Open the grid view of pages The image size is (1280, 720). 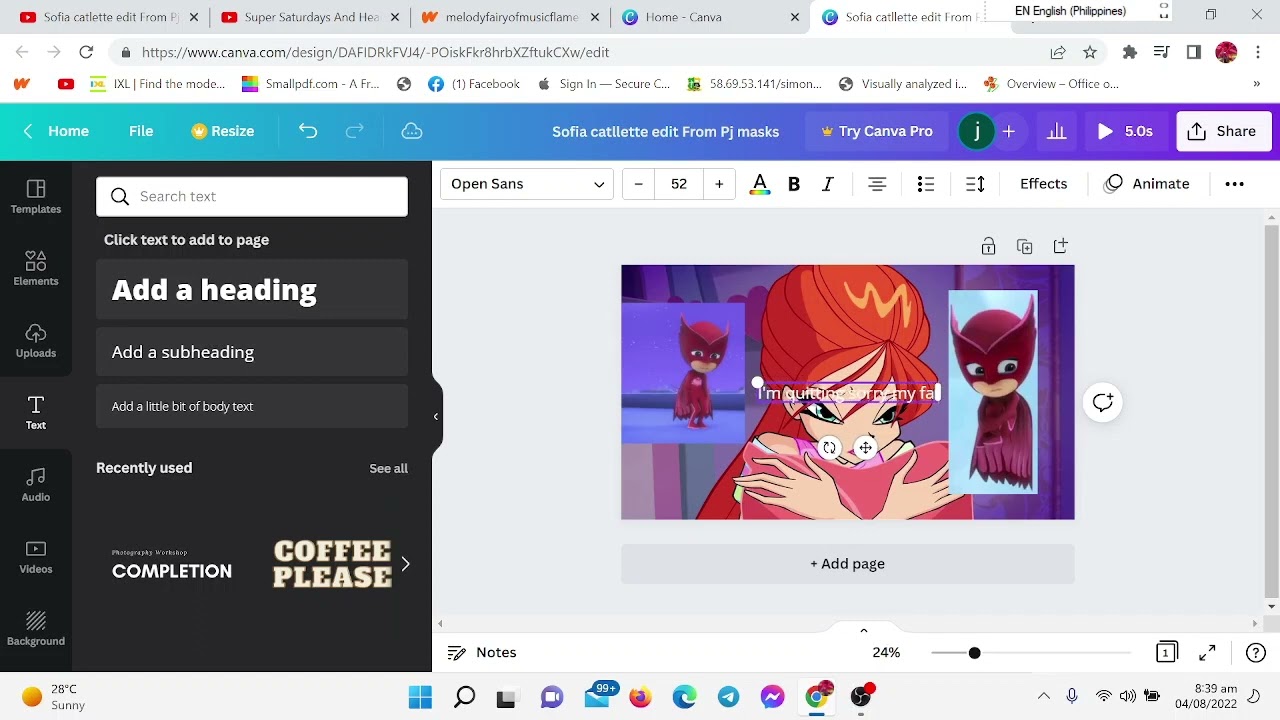1166,653
